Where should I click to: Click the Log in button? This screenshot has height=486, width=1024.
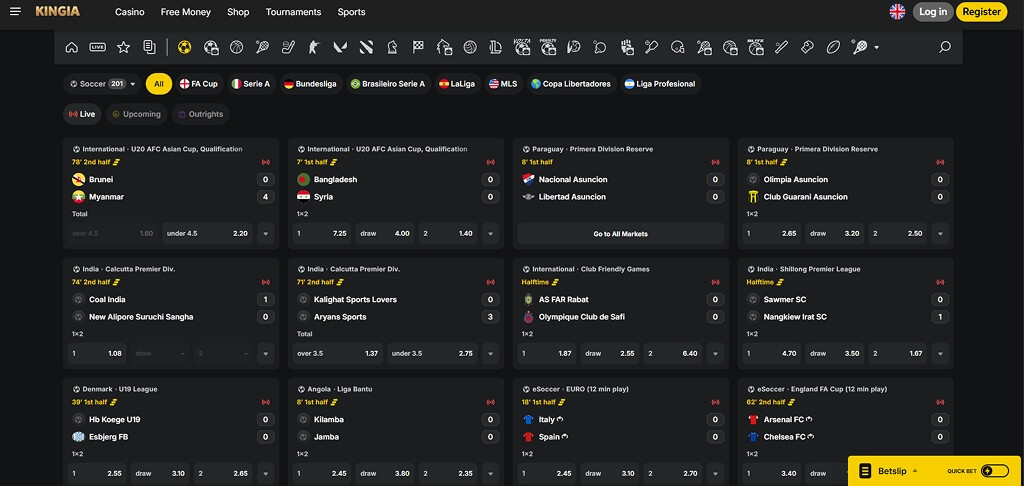coord(933,12)
